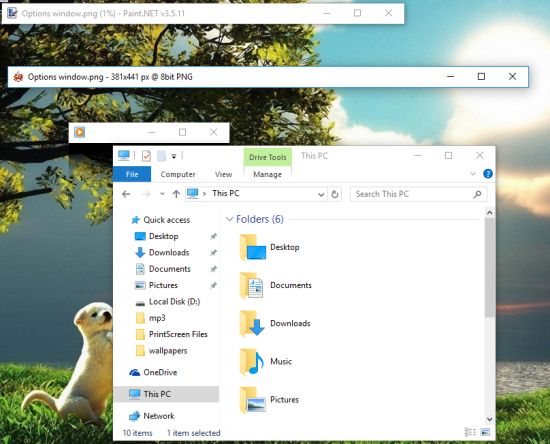Image resolution: width=550 pixels, height=444 pixels.
Task: Open Local Disk (D:) in navigation pane
Action: point(174,302)
